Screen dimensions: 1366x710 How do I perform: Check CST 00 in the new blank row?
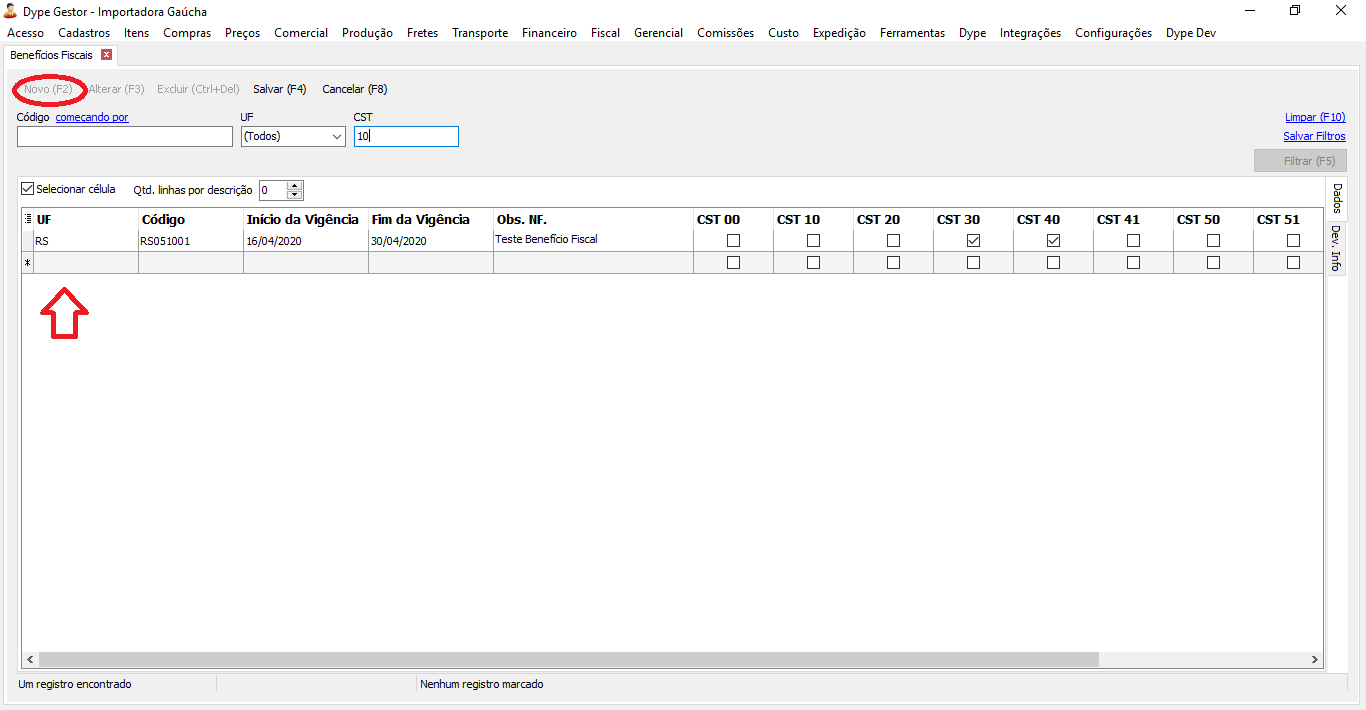[x=733, y=263]
